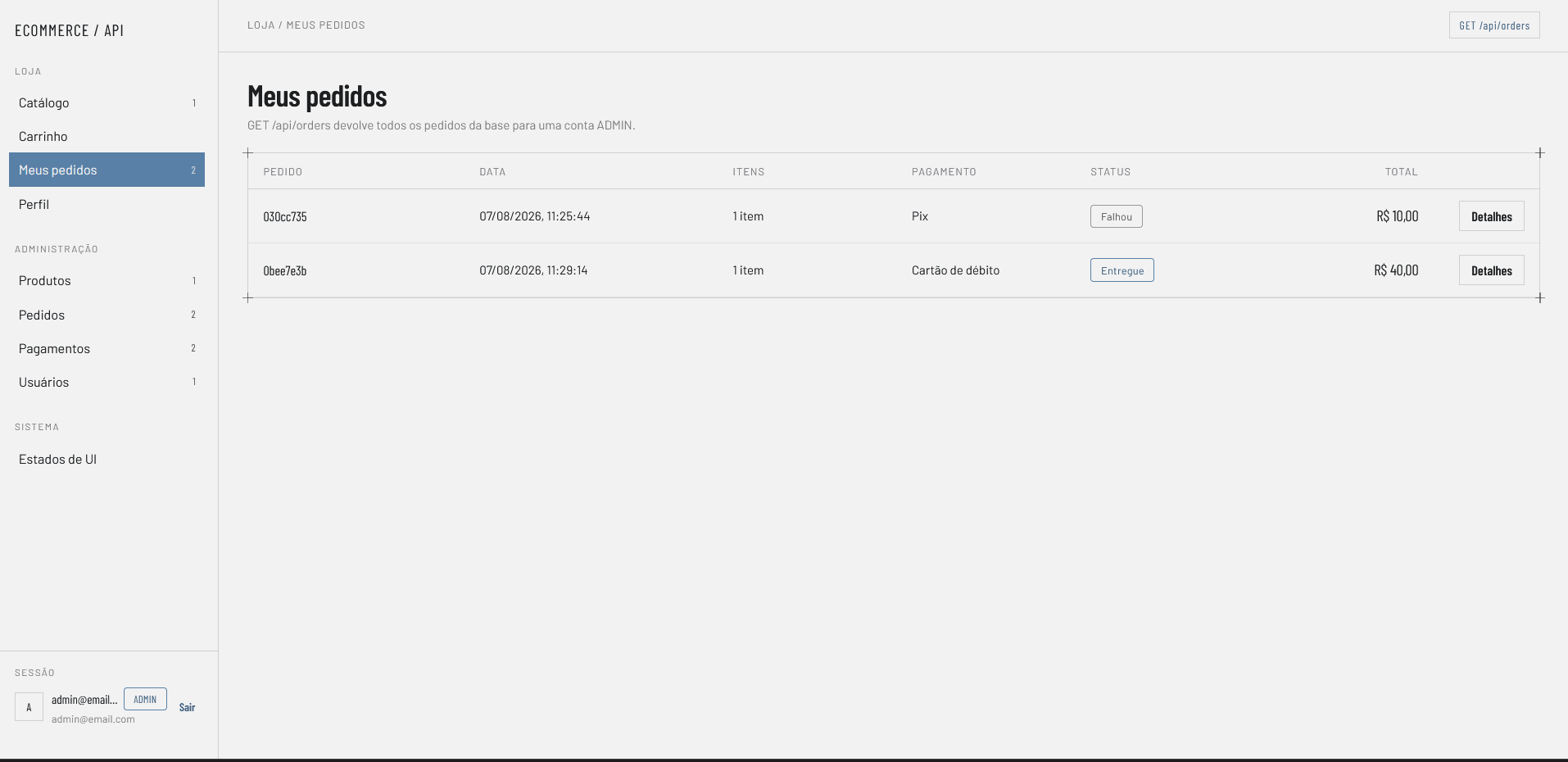Click the PEDIDO column header
The width and height of the screenshot is (1568, 762).
283,172
